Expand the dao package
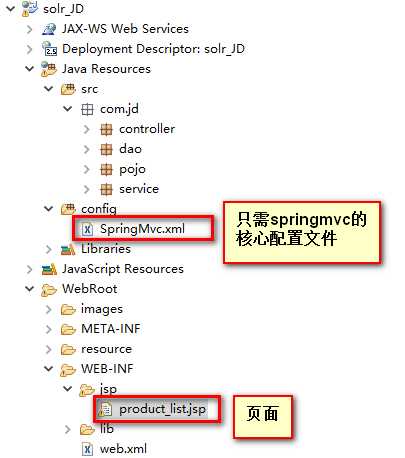 click(x=87, y=149)
